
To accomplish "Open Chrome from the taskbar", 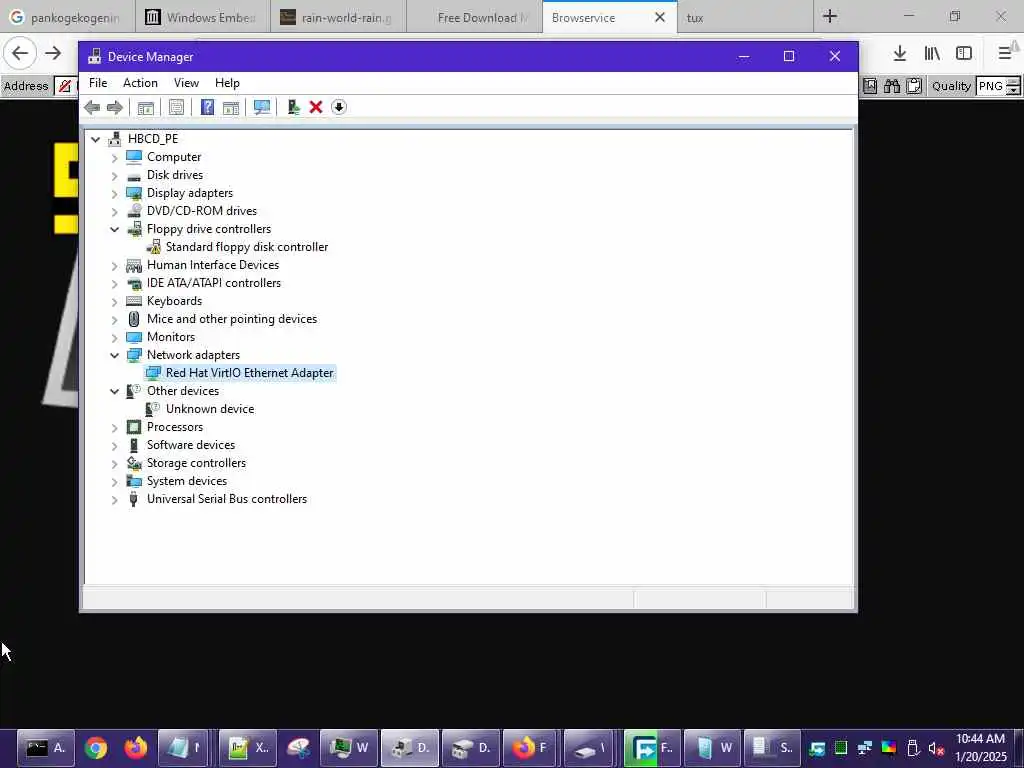I will pos(95,748).
